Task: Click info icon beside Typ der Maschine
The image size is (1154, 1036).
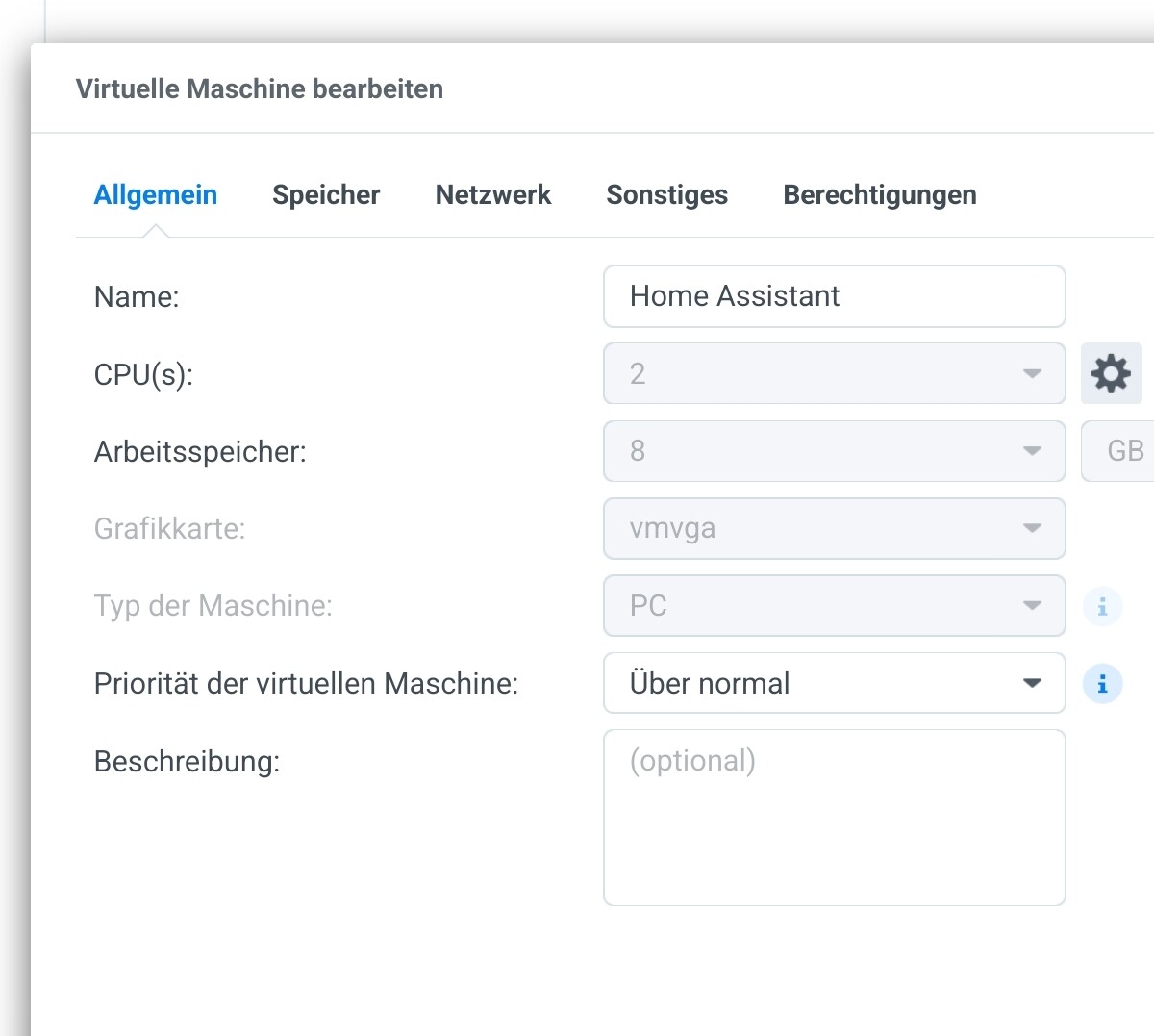Action: click(x=1102, y=606)
